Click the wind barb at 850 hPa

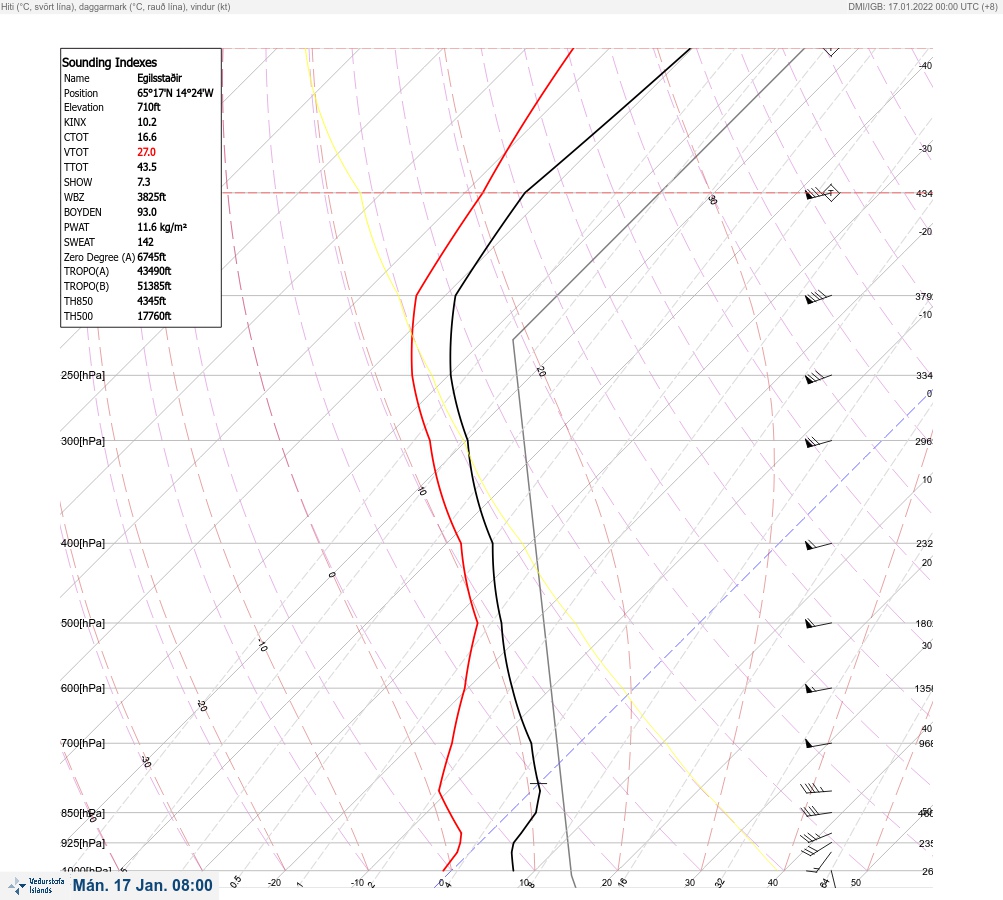tap(816, 812)
